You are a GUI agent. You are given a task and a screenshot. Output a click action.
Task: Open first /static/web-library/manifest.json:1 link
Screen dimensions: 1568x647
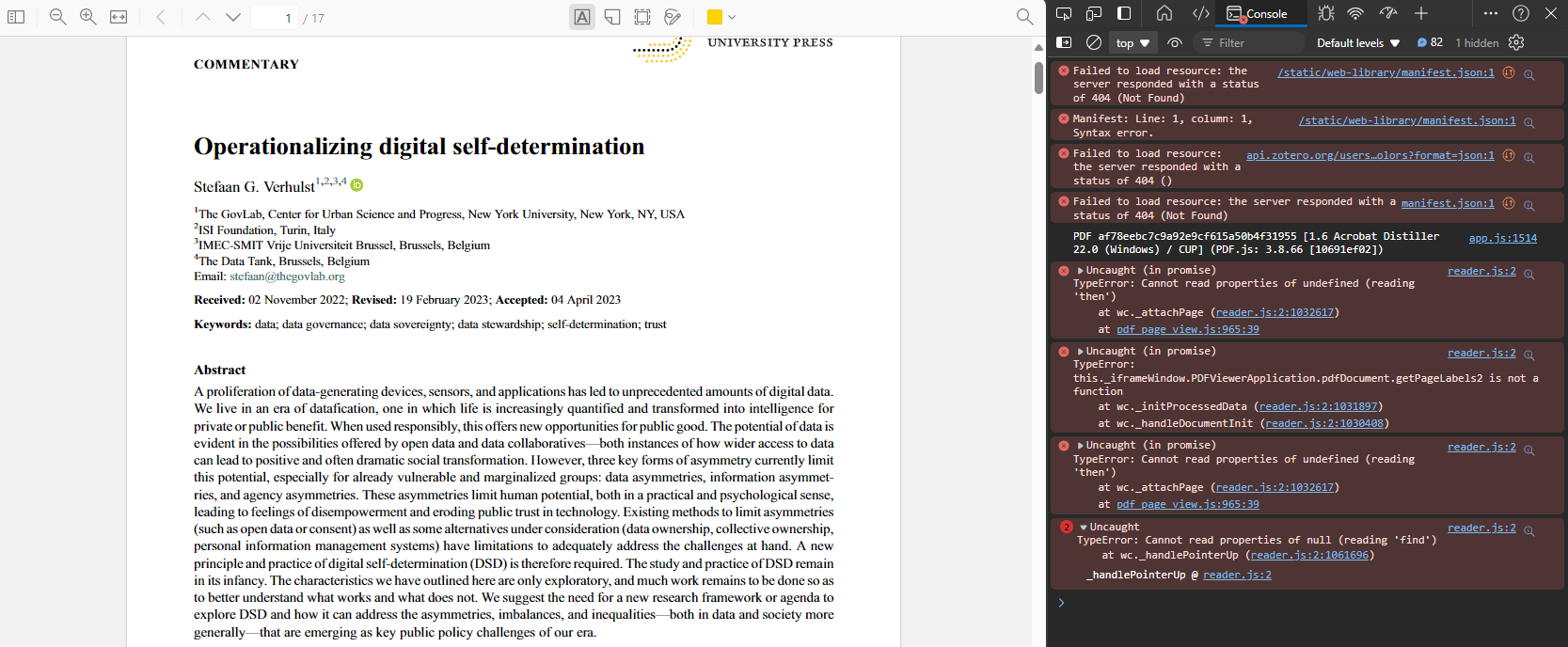tap(1386, 72)
